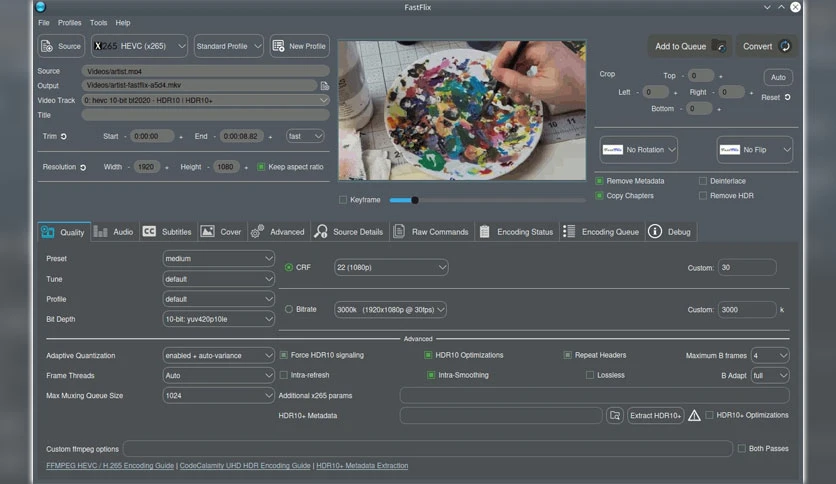Screen dimensions: 836x484
Task: Open the CRF 22 (1080p) dropdown
Action: click(391, 268)
